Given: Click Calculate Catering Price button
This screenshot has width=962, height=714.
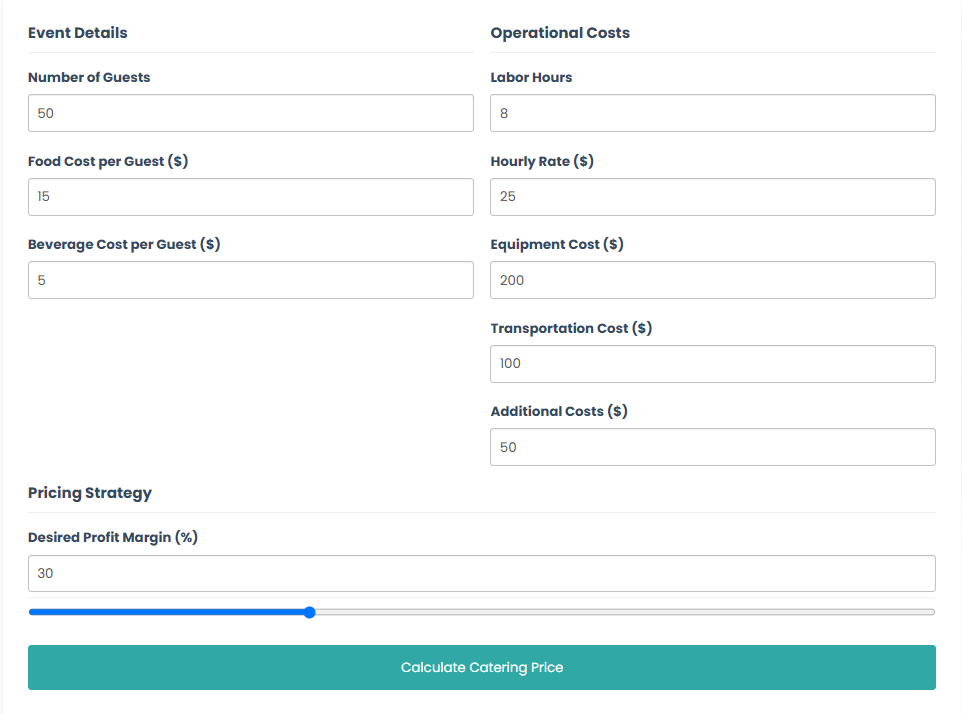Looking at the screenshot, I should (x=482, y=667).
